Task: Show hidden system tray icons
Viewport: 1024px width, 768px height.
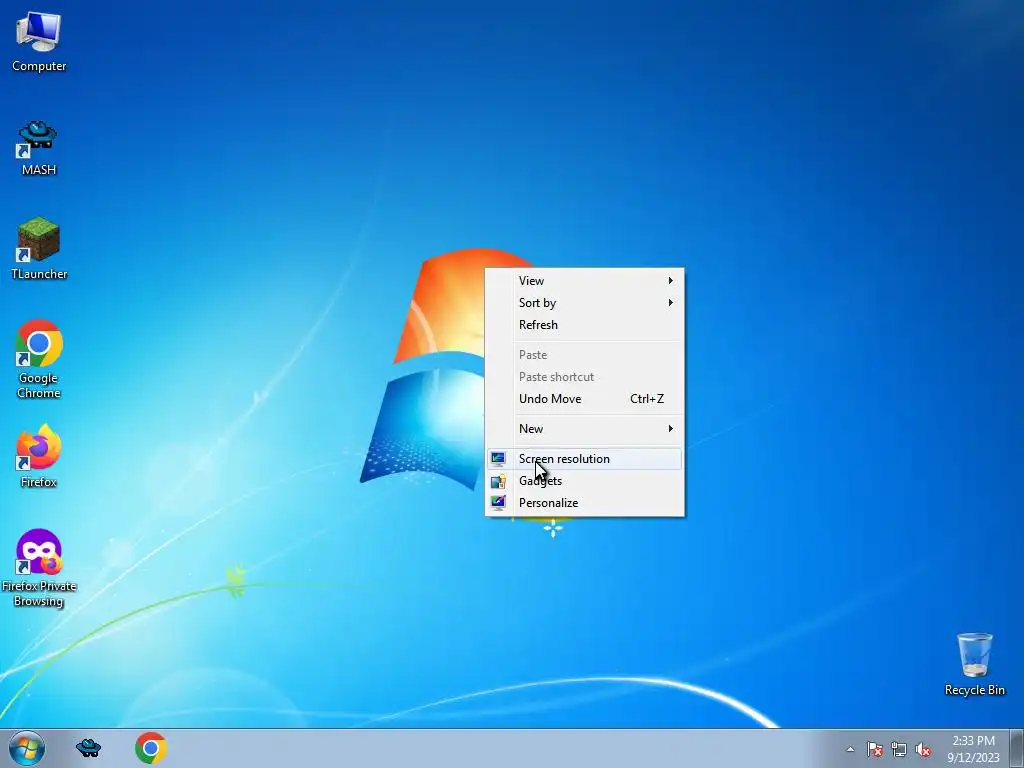Action: 850,749
